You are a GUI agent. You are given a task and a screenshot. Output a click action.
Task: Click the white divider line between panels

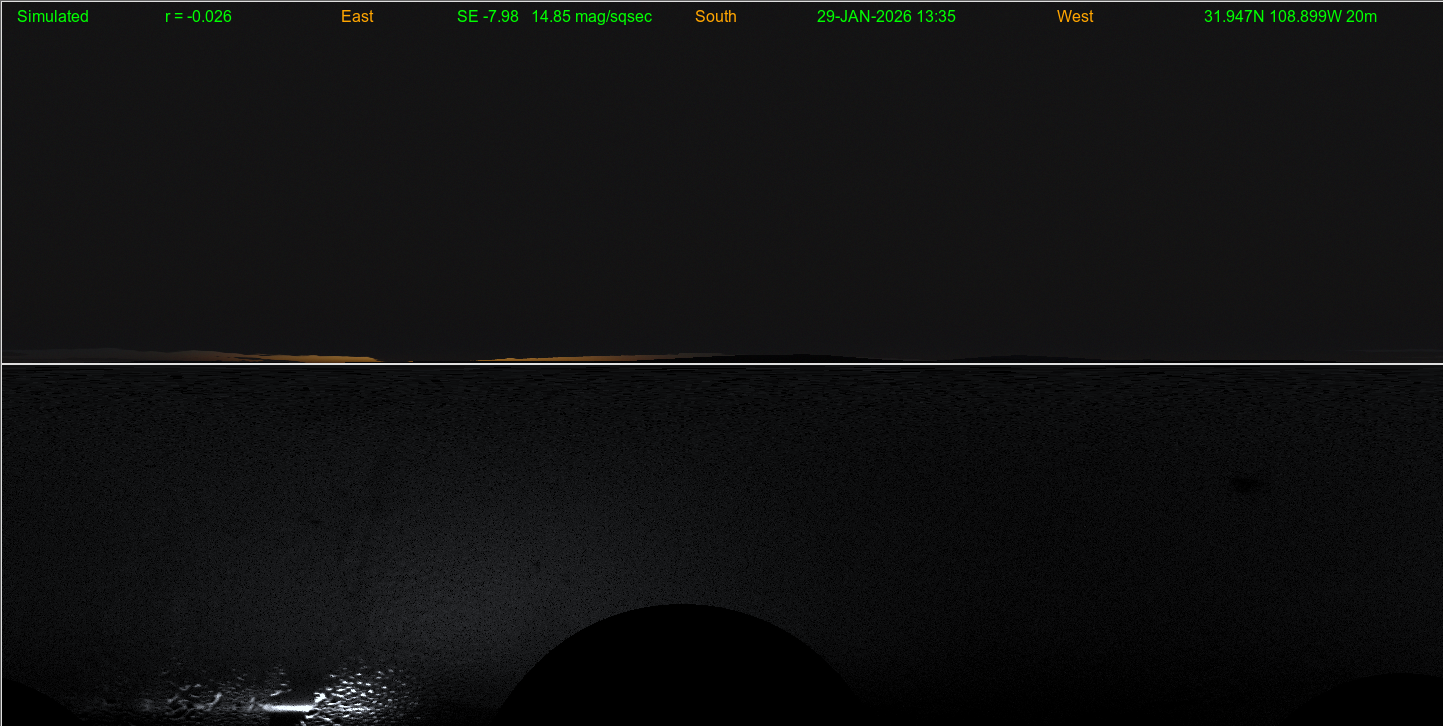(x=720, y=364)
